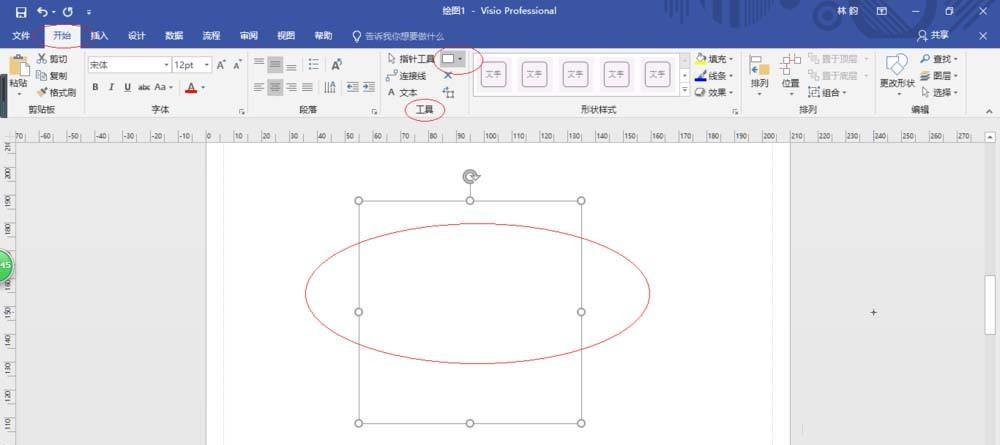Switch to the View (视图) tab
The image size is (1000, 445).
286,36
